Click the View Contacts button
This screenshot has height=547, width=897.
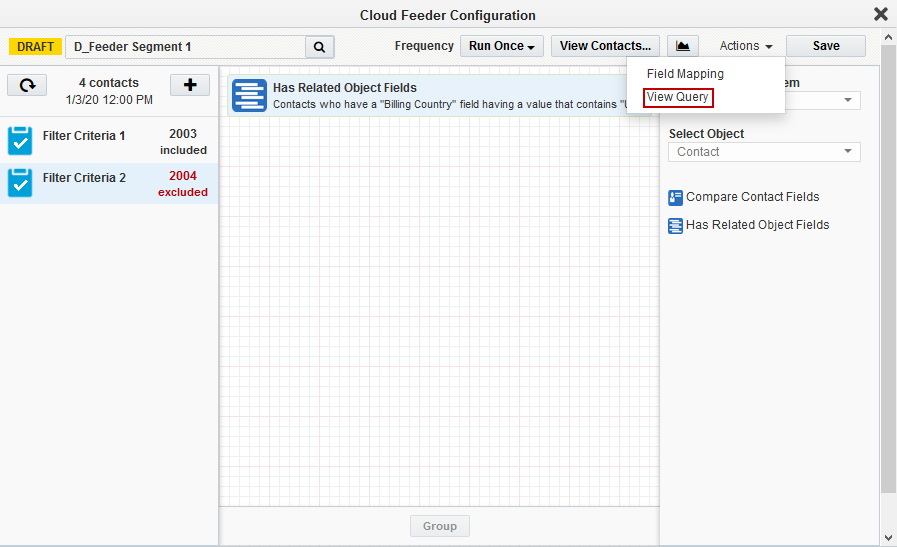(605, 46)
